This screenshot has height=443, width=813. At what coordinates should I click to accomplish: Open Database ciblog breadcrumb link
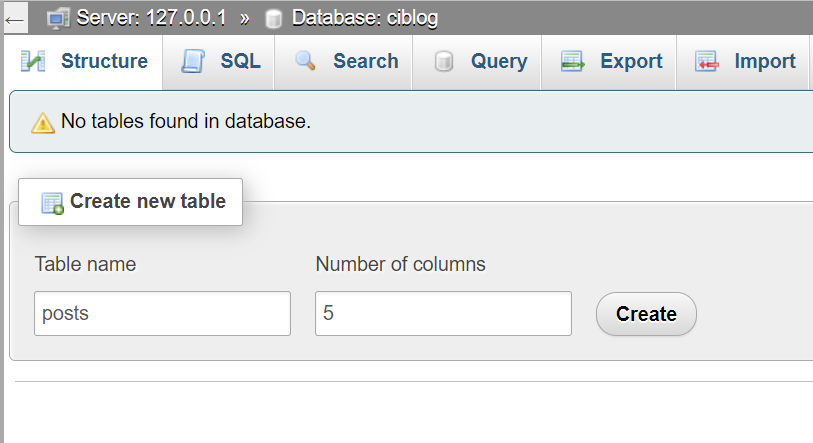click(365, 18)
